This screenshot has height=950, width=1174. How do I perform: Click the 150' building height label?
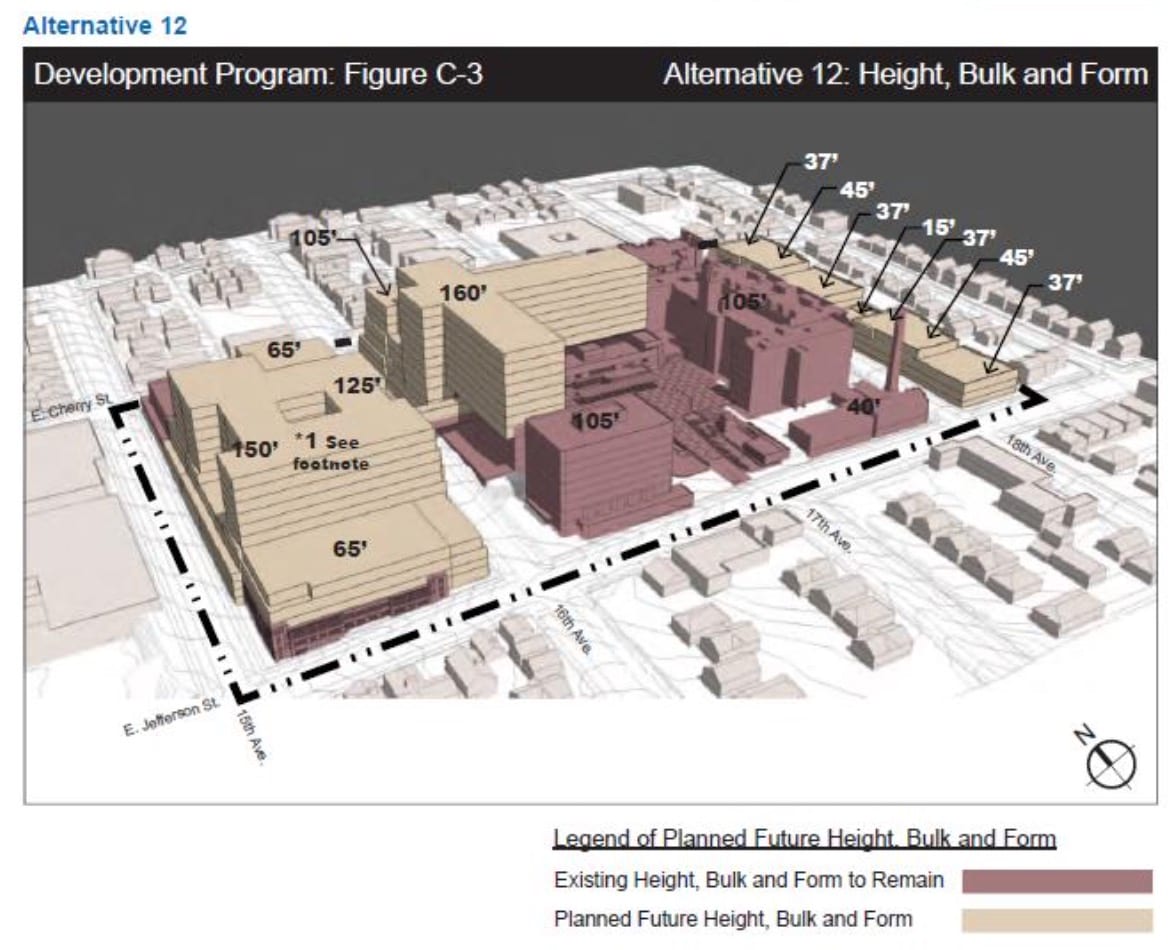pyautogui.click(x=254, y=449)
